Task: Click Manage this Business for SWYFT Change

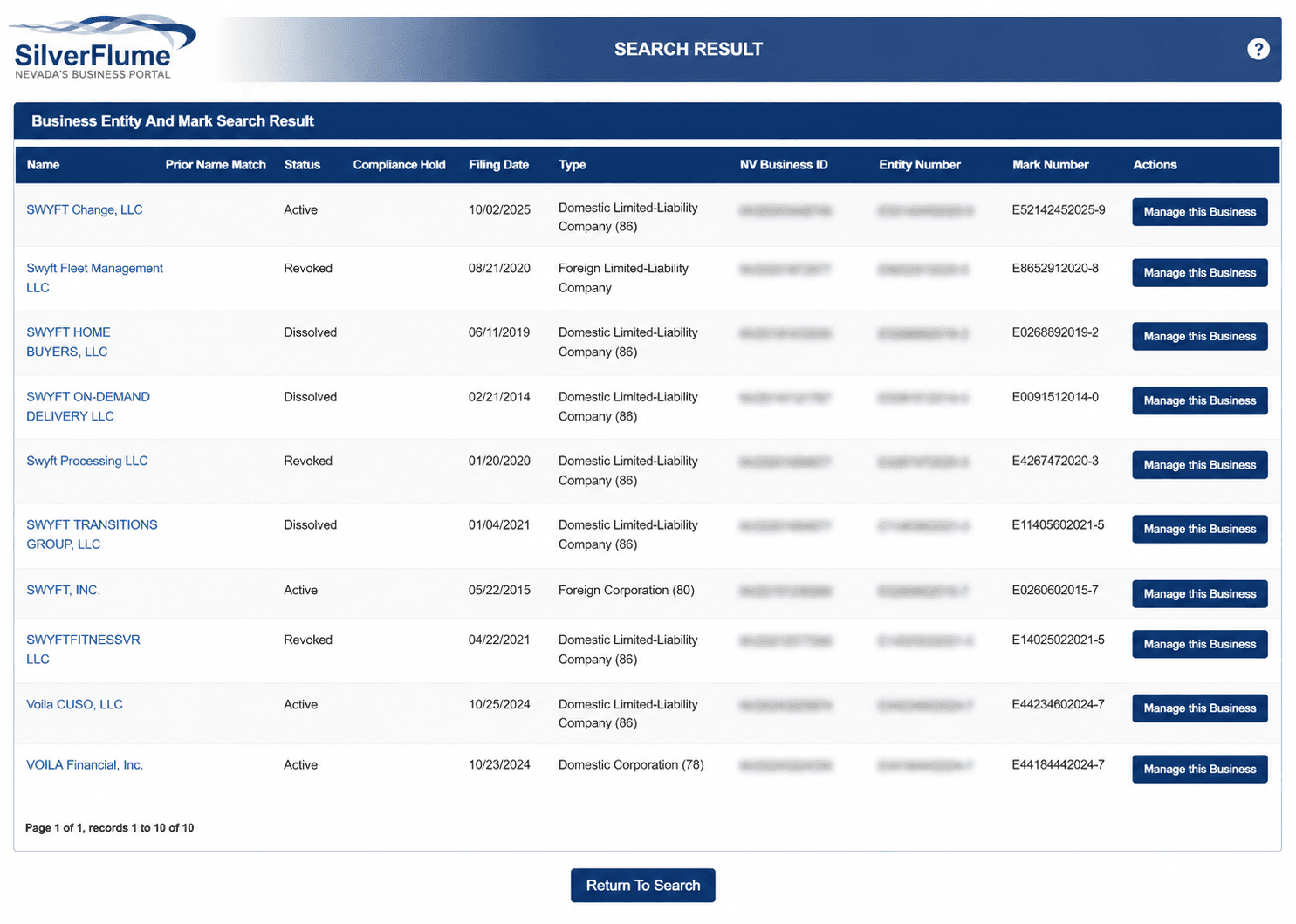Action: pyautogui.click(x=1200, y=212)
